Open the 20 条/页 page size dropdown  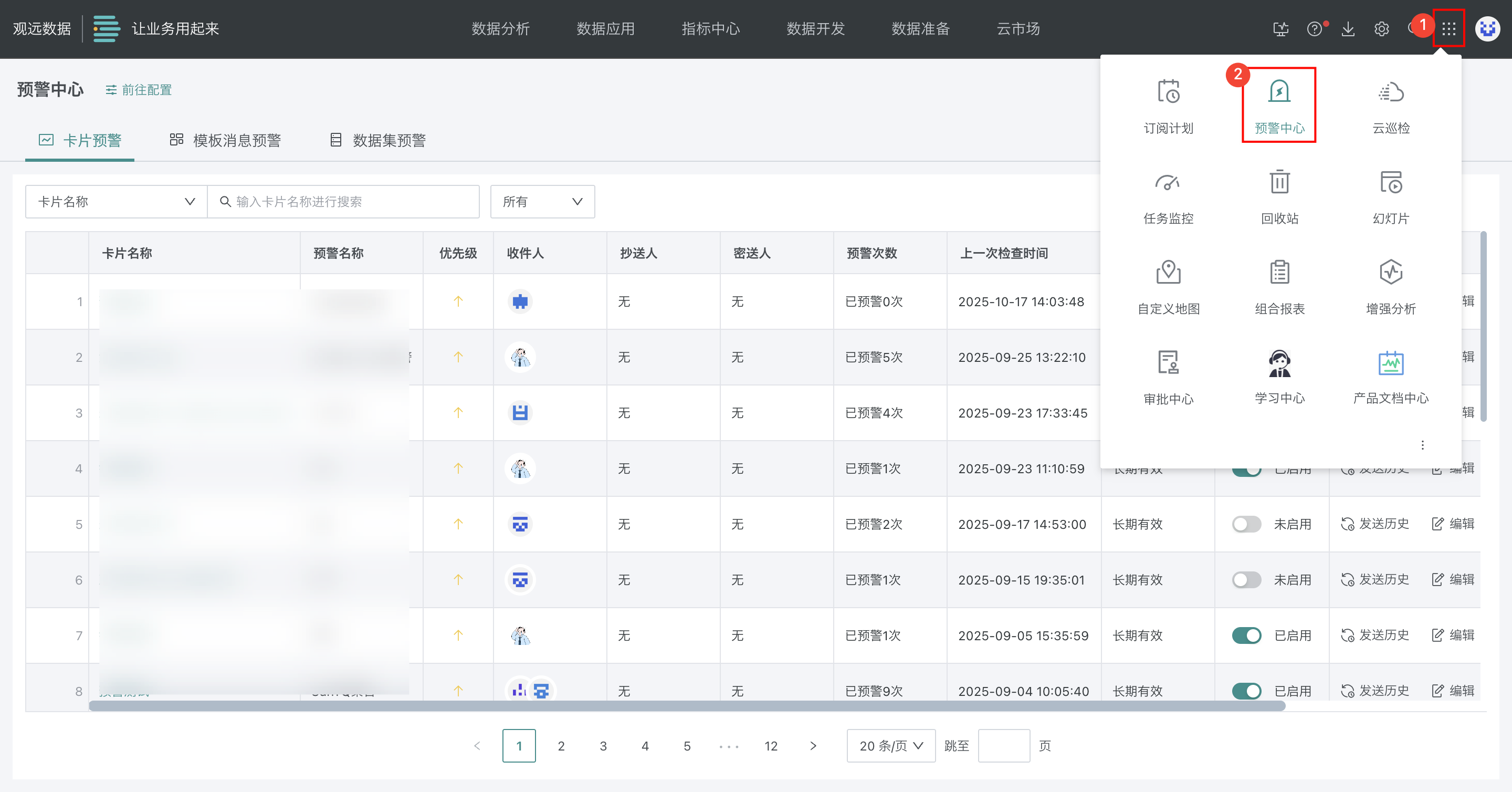point(890,746)
